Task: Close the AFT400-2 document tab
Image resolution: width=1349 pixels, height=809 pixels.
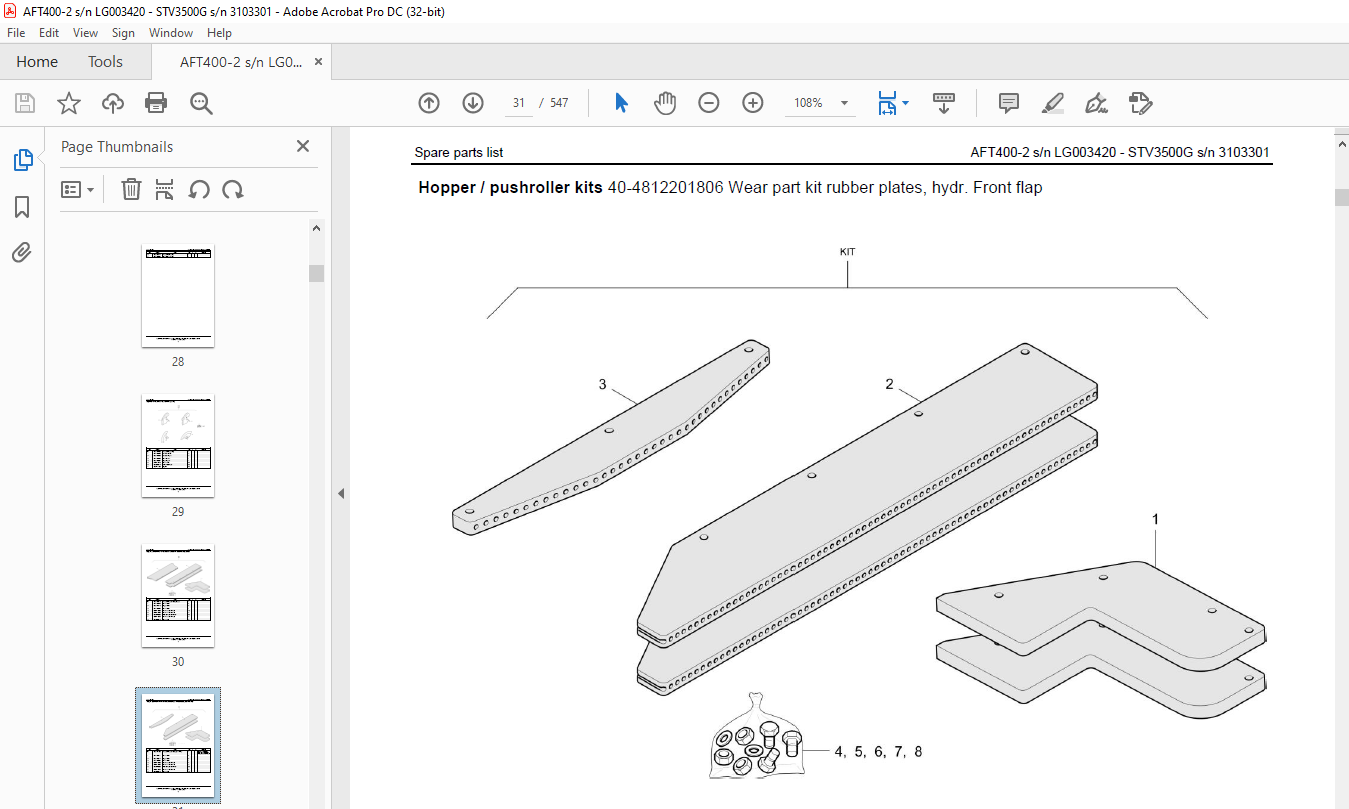Action: click(318, 62)
